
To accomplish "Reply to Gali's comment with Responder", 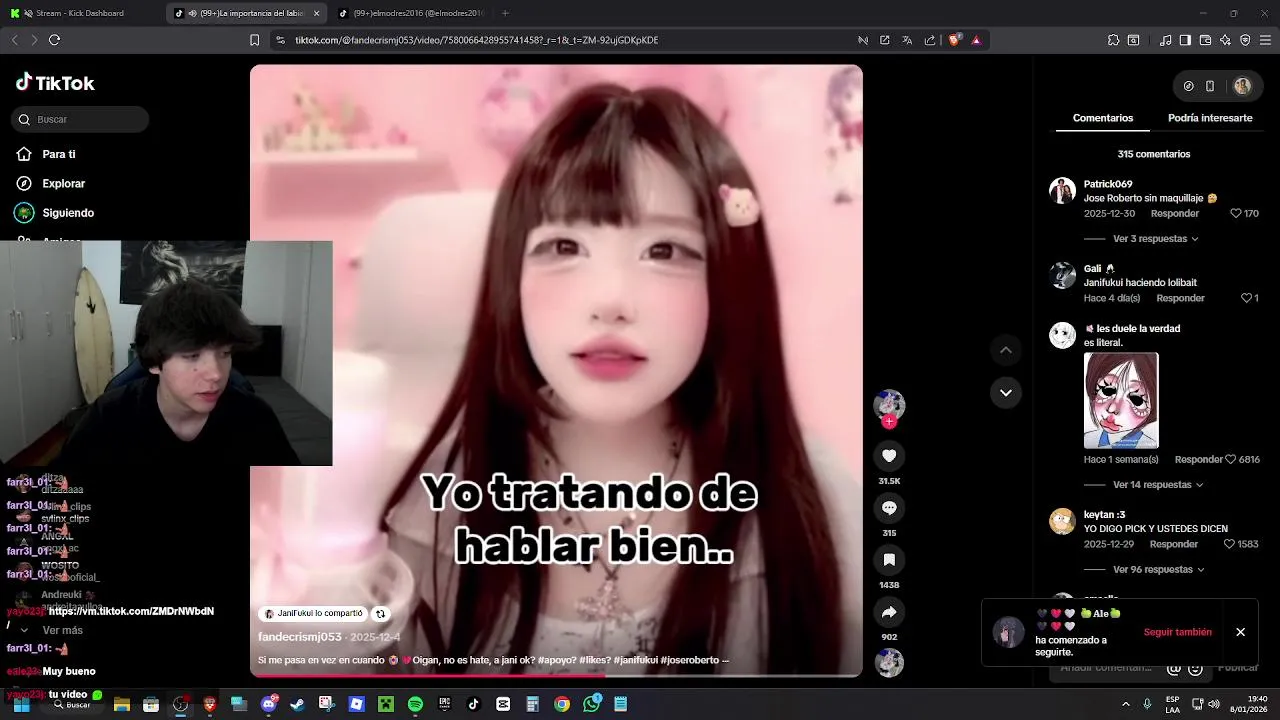I will (x=1180, y=299).
